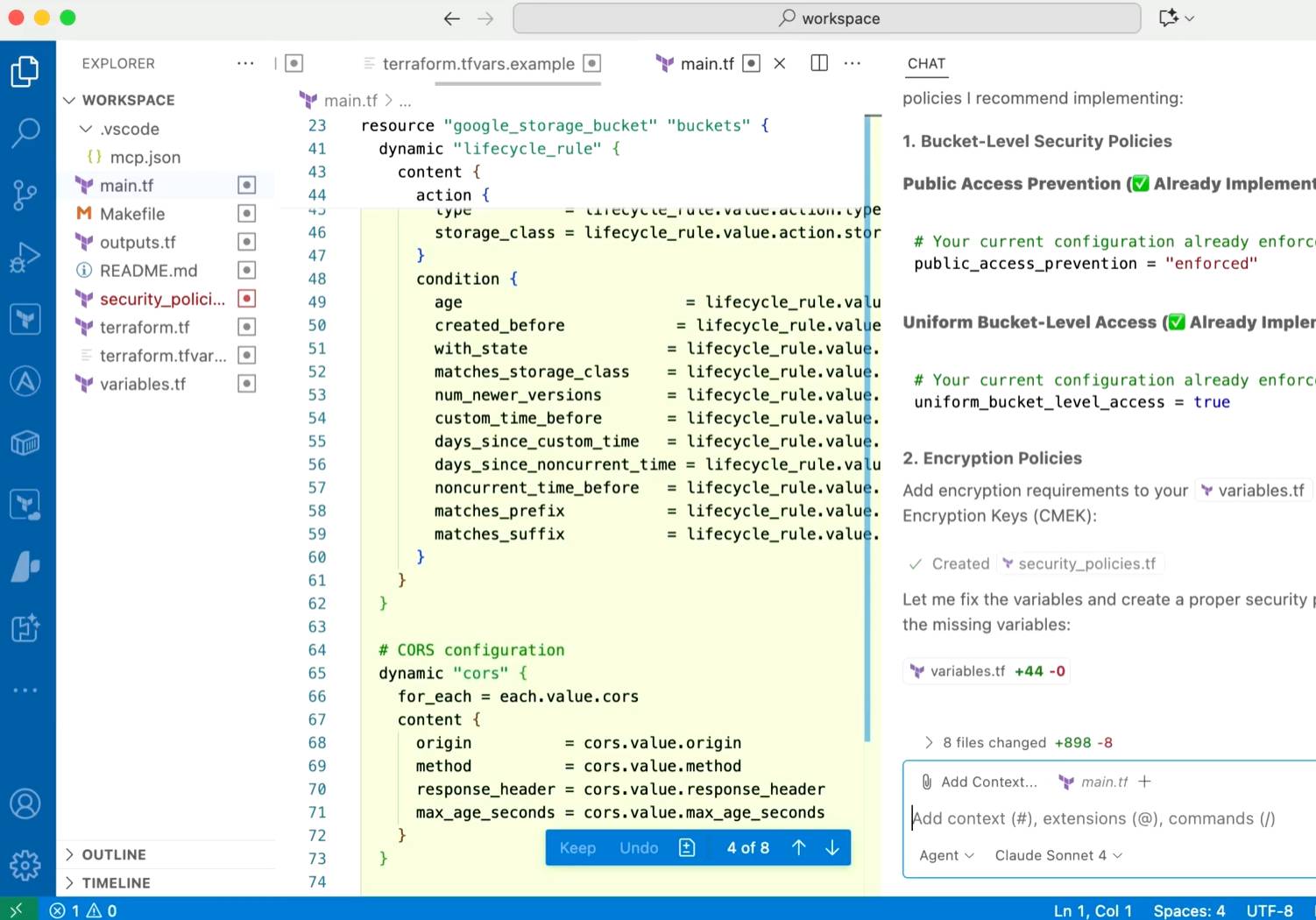The width and height of the screenshot is (1316, 920).
Task: Click Undo to reject the change
Action: point(639,847)
